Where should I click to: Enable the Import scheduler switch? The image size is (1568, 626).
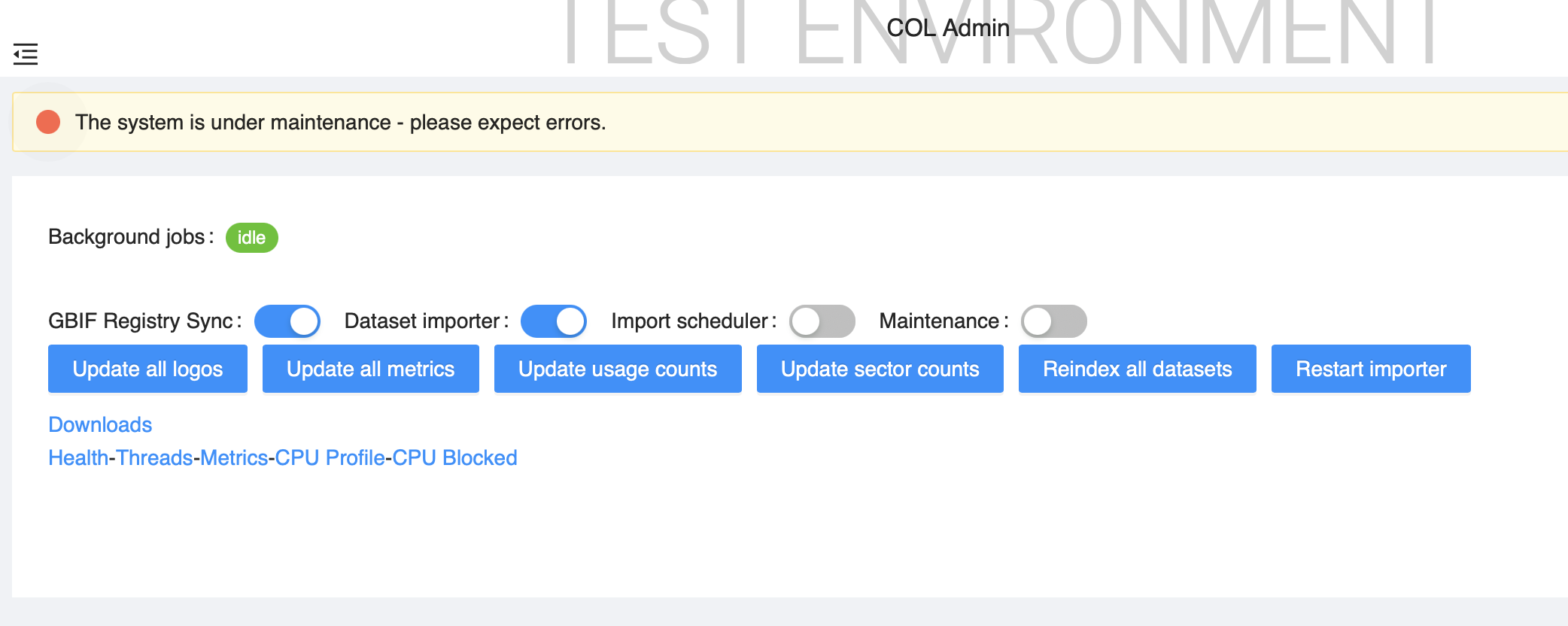[822, 321]
